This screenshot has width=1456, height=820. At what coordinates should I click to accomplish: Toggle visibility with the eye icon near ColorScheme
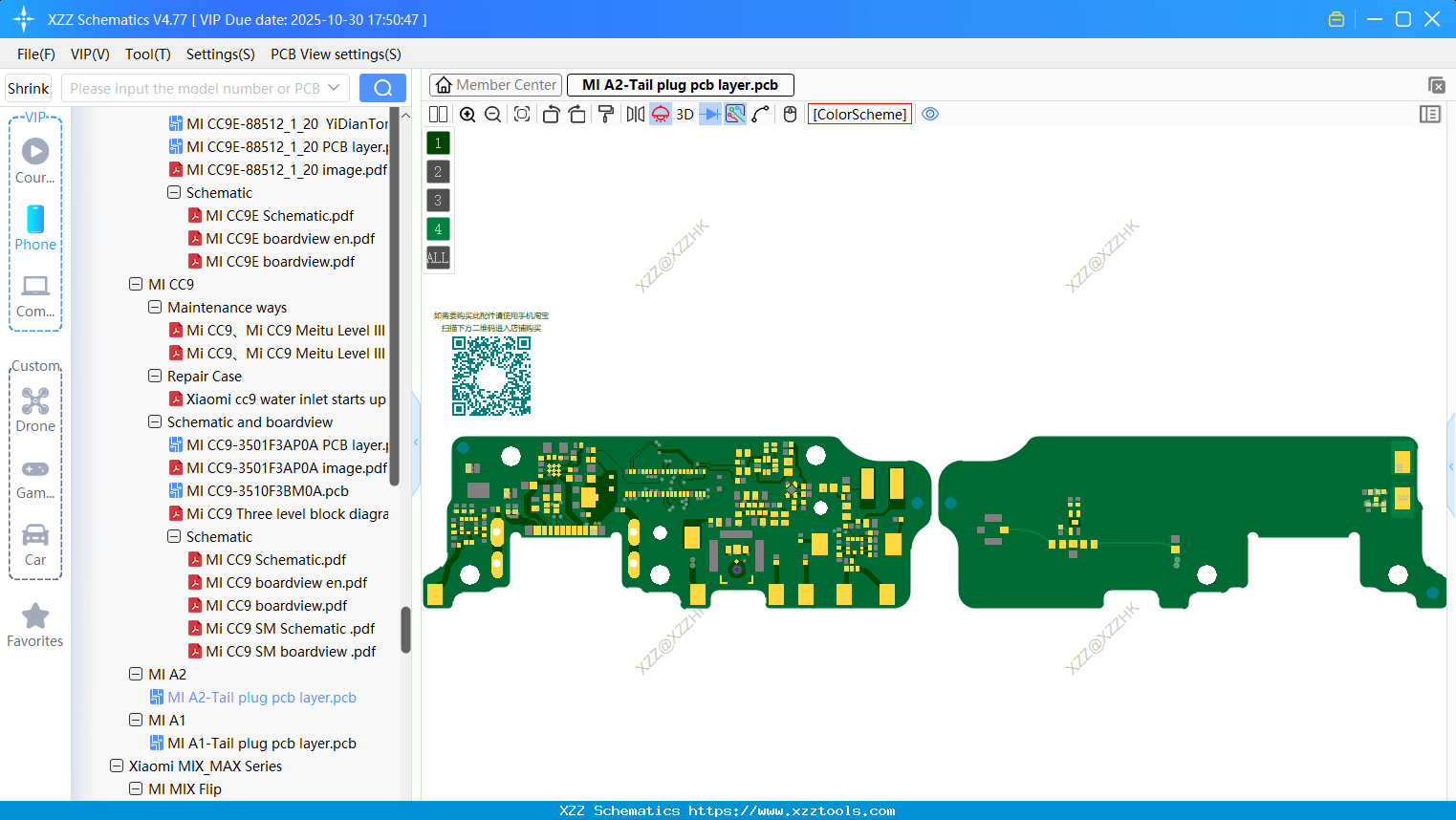pyautogui.click(x=930, y=113)
